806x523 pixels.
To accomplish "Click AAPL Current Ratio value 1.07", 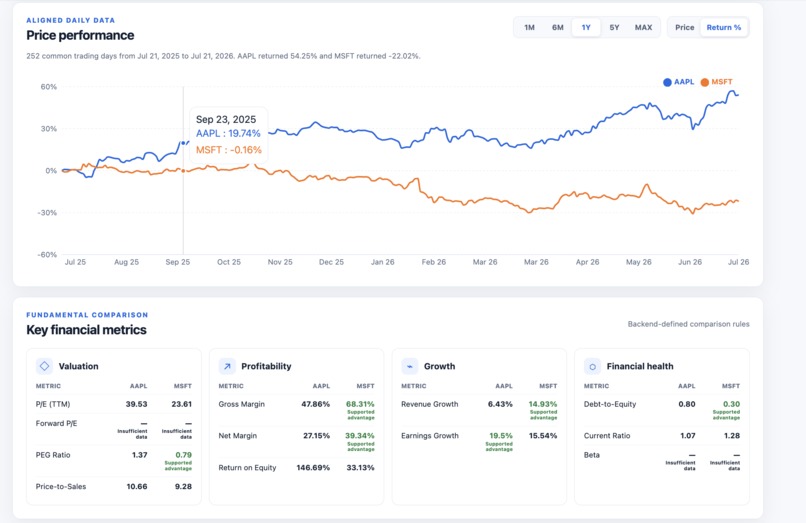I will click(x=688, y=436).
